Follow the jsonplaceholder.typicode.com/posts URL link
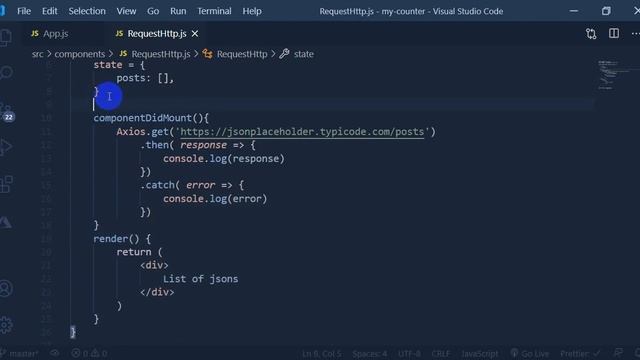This screenshot has height=360, width=640. click(302, 132)
